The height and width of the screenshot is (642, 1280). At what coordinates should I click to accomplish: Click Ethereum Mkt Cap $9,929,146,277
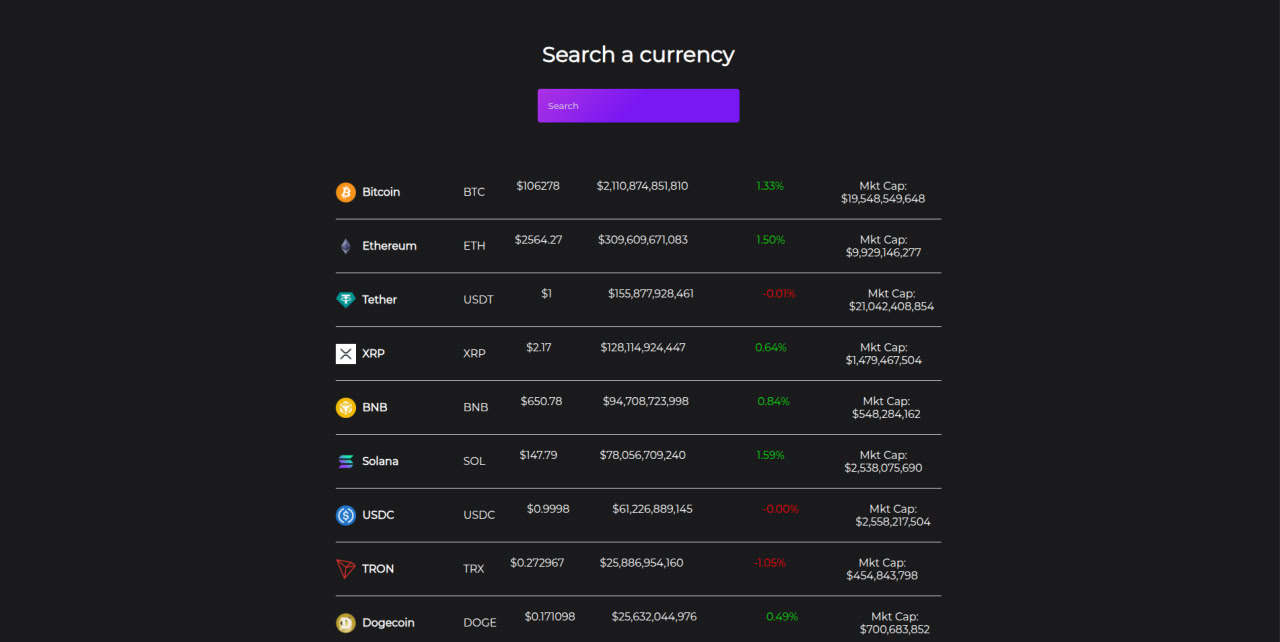(x=883, y=246)
